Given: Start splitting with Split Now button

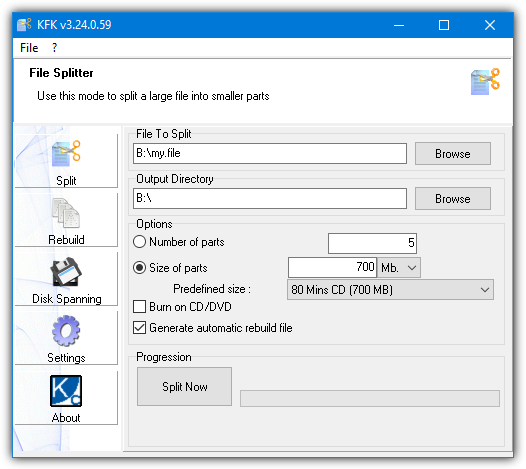Looking at the screenshot, I should (x=185, y=386).
